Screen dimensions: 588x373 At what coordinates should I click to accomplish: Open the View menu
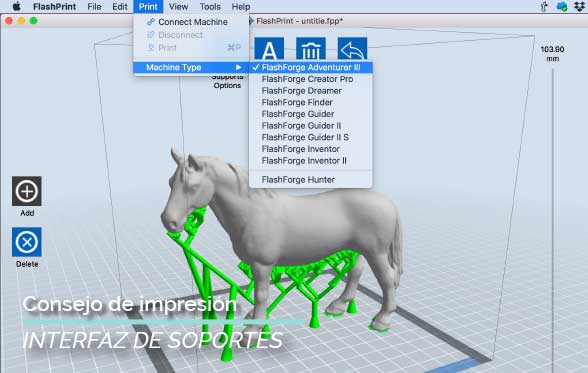coord(178,6)
